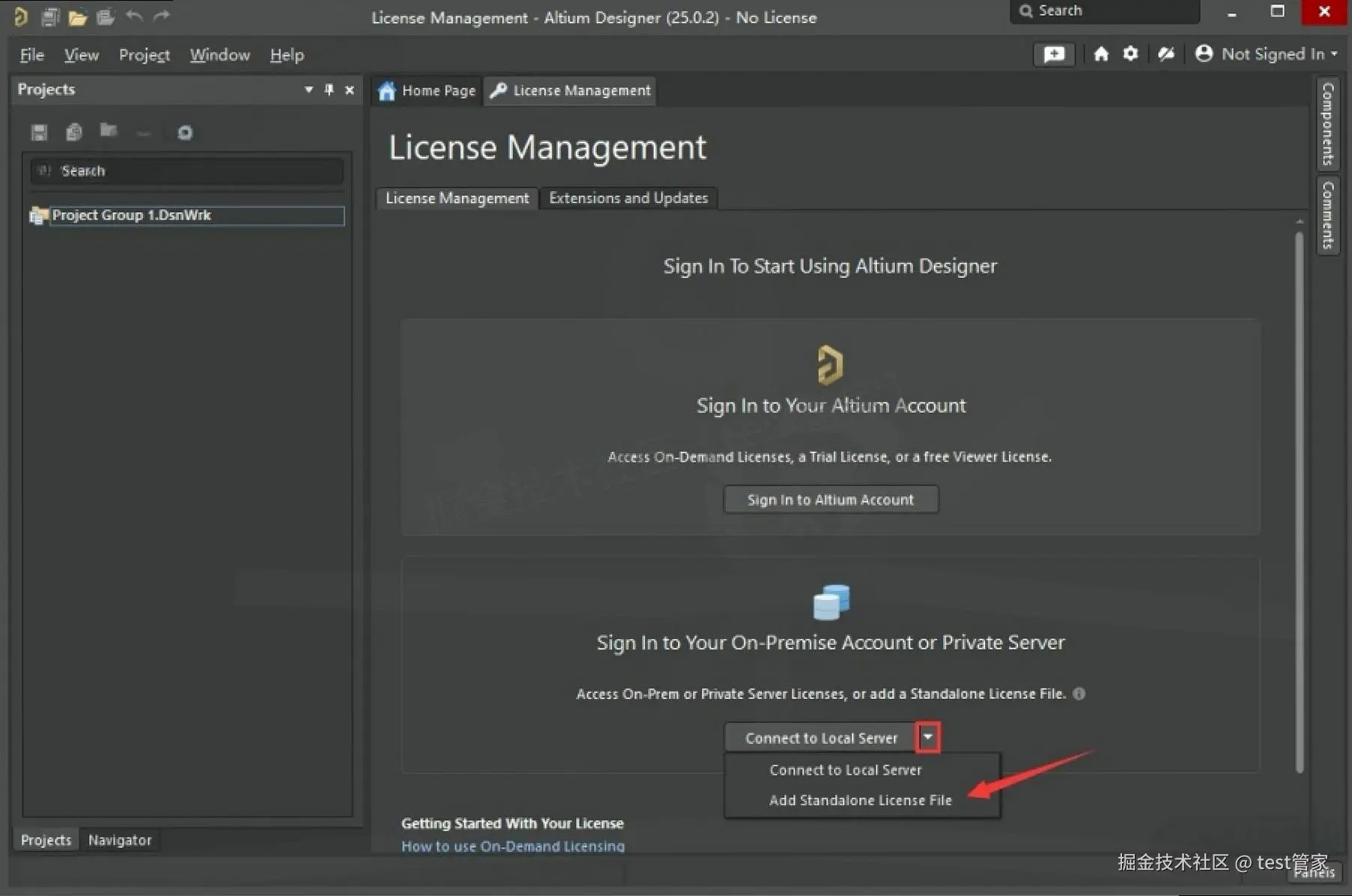Image resolution: width=1352 pixels, height=896 pixels.
Task: Open the Comments side panel tab
Action: point(1328,215)
